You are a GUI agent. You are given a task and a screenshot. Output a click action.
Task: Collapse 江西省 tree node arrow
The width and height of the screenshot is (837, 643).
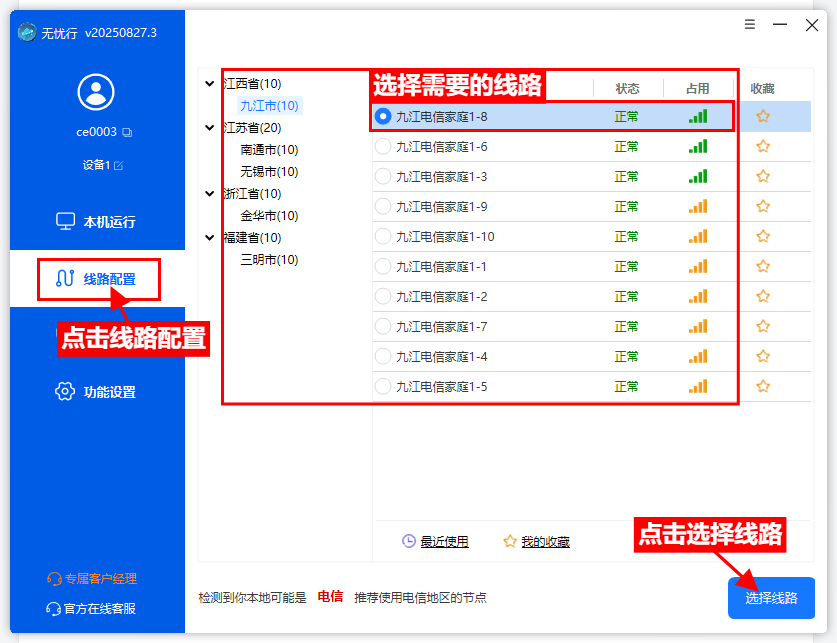[209, 84]
